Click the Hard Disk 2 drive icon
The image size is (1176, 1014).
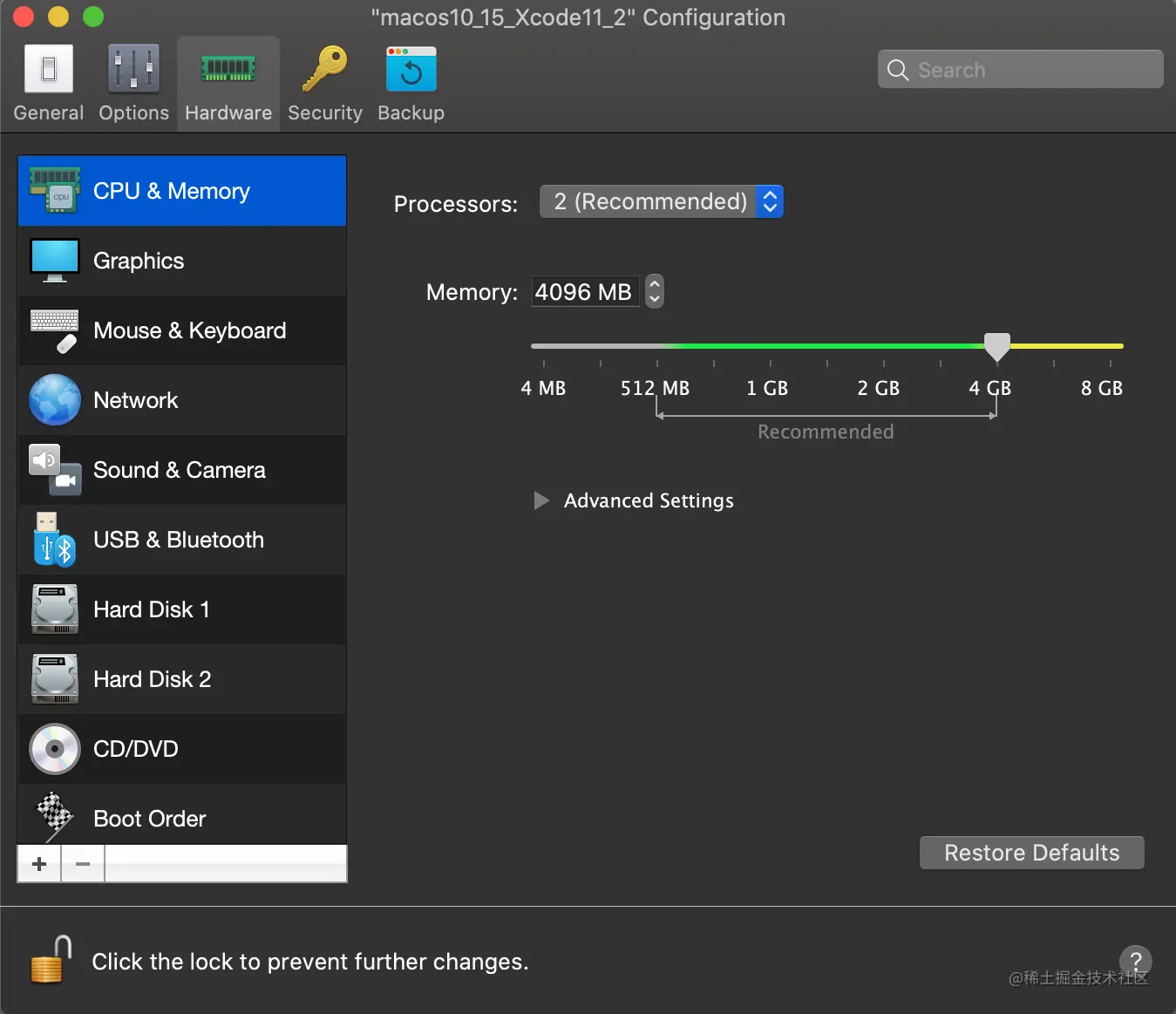coord(55,678)
